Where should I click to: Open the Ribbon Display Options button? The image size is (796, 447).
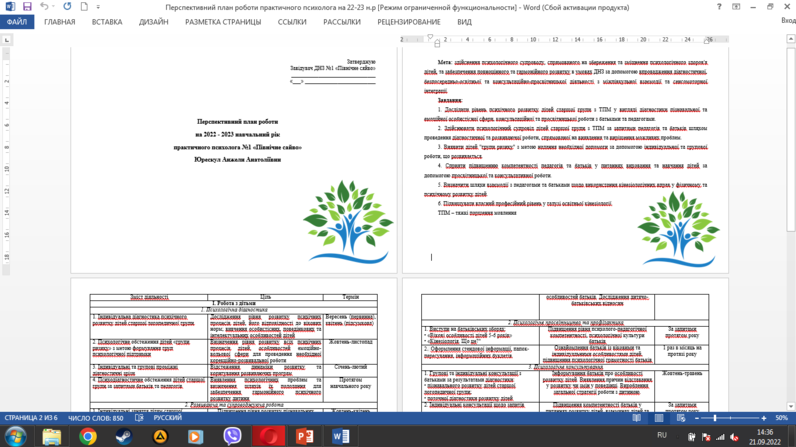point(736,7)
